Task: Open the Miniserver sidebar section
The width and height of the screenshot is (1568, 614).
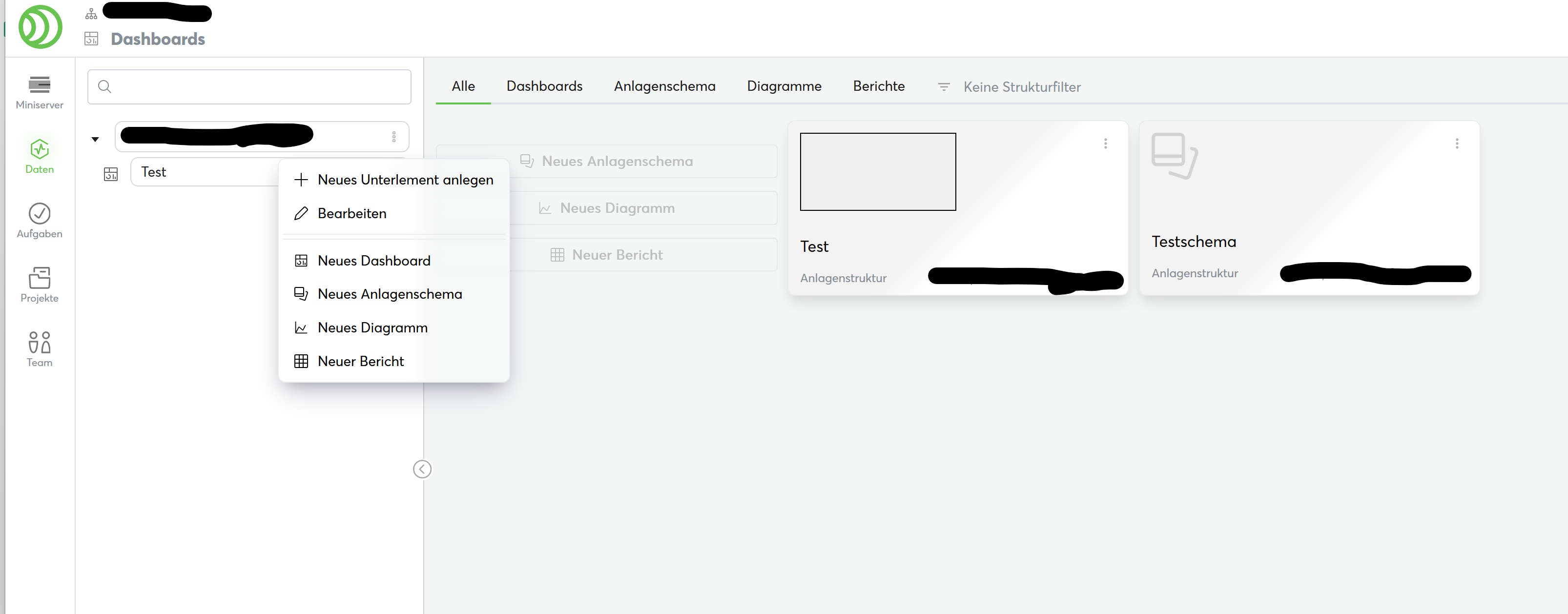Action: (x=40, y=92)
